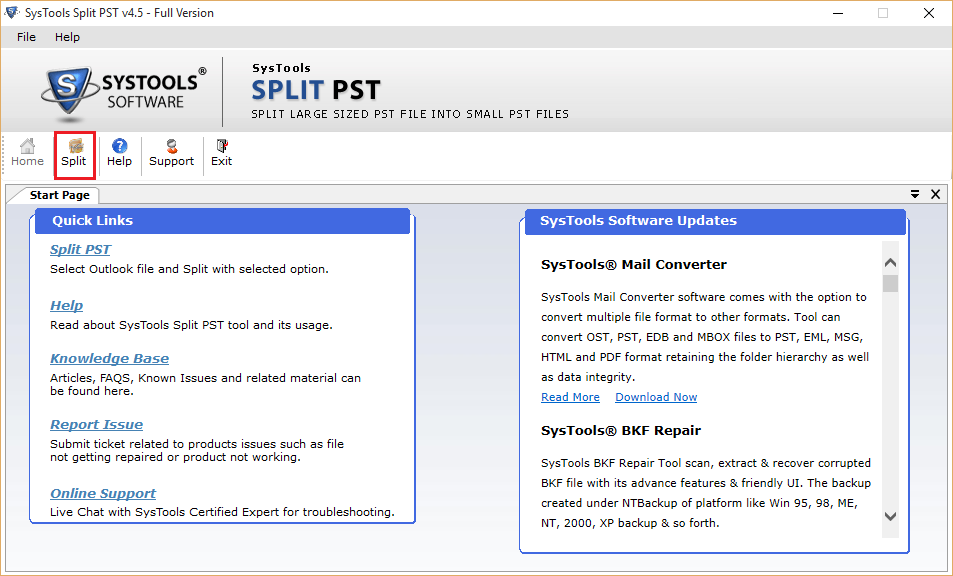Viewport: 953px width, 576px height.
Task: Click Download Now under Mail Converter
Action: point(656,397)
